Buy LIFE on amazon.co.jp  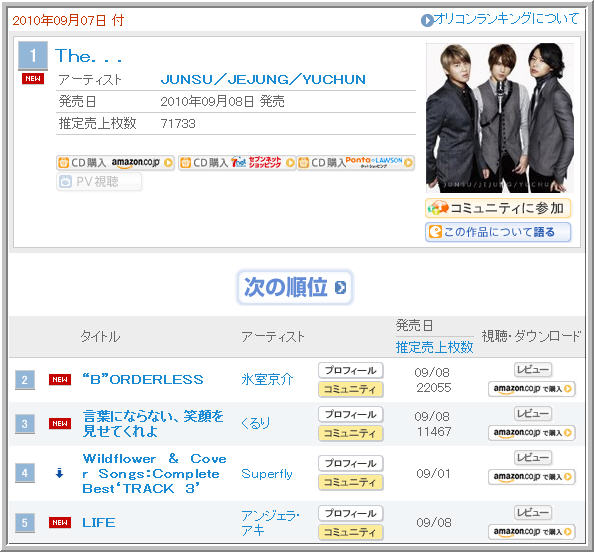click(x=532, y=532)
